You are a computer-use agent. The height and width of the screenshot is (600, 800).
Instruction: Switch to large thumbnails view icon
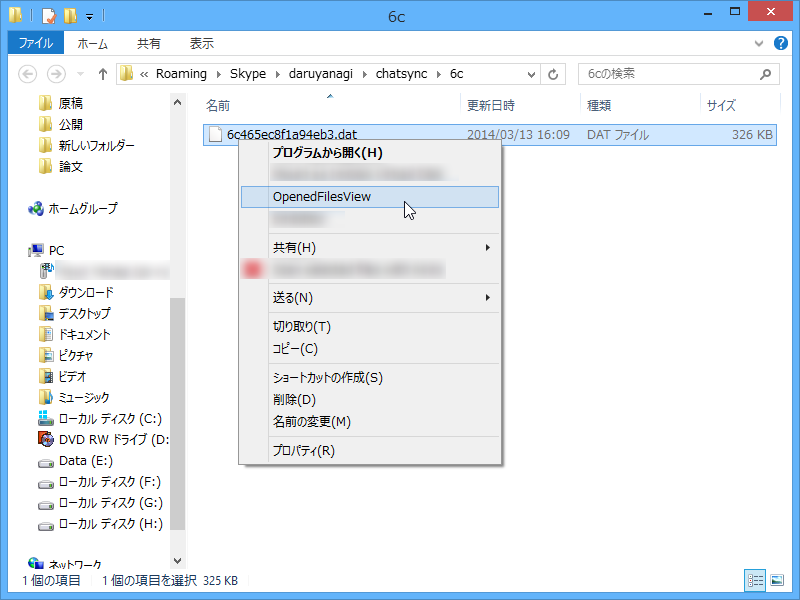click(777, 581)
